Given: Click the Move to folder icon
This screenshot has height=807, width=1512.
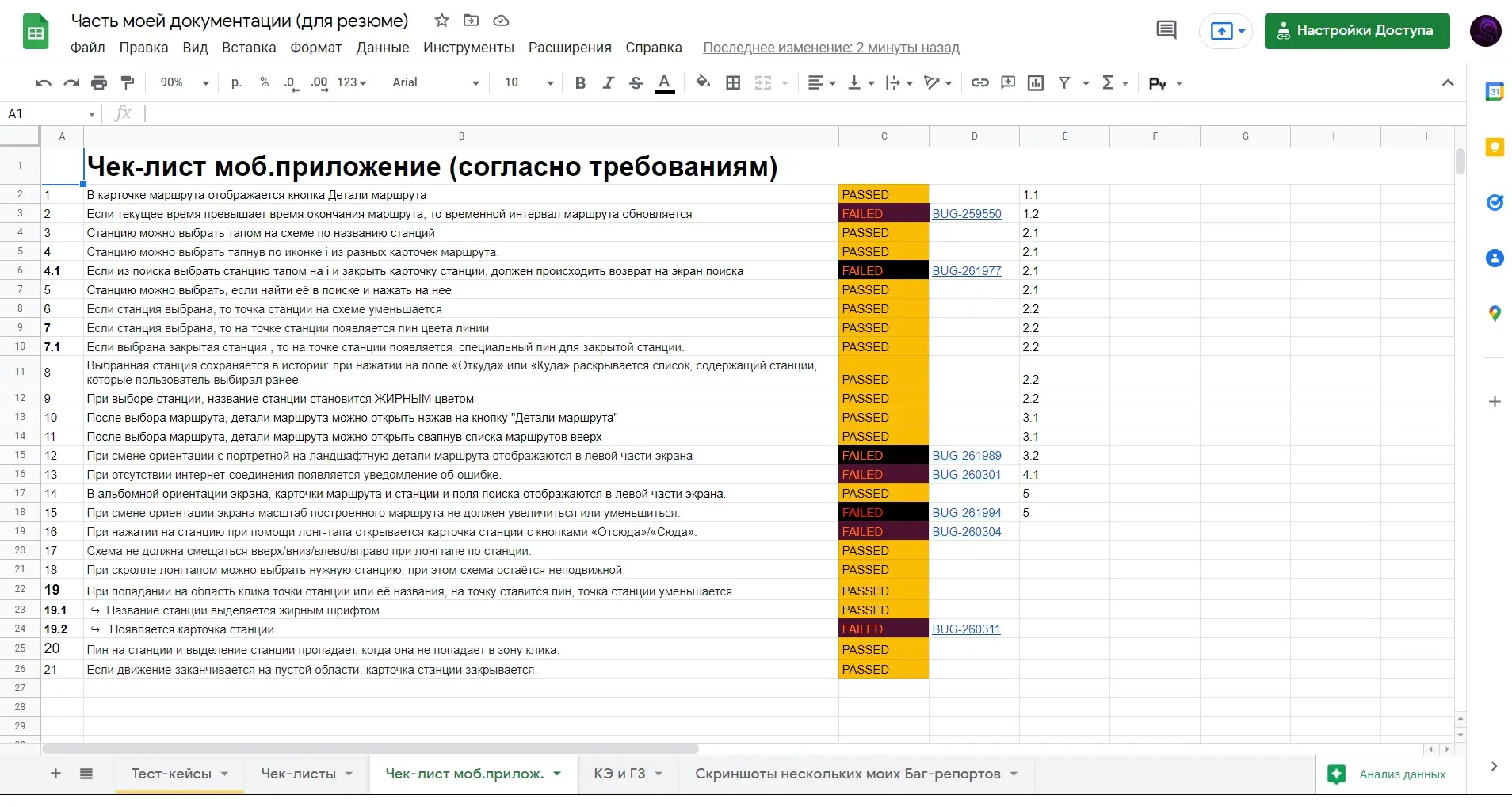Looking at the screenshot, I should pyautogui.click(x=472, y=21).
